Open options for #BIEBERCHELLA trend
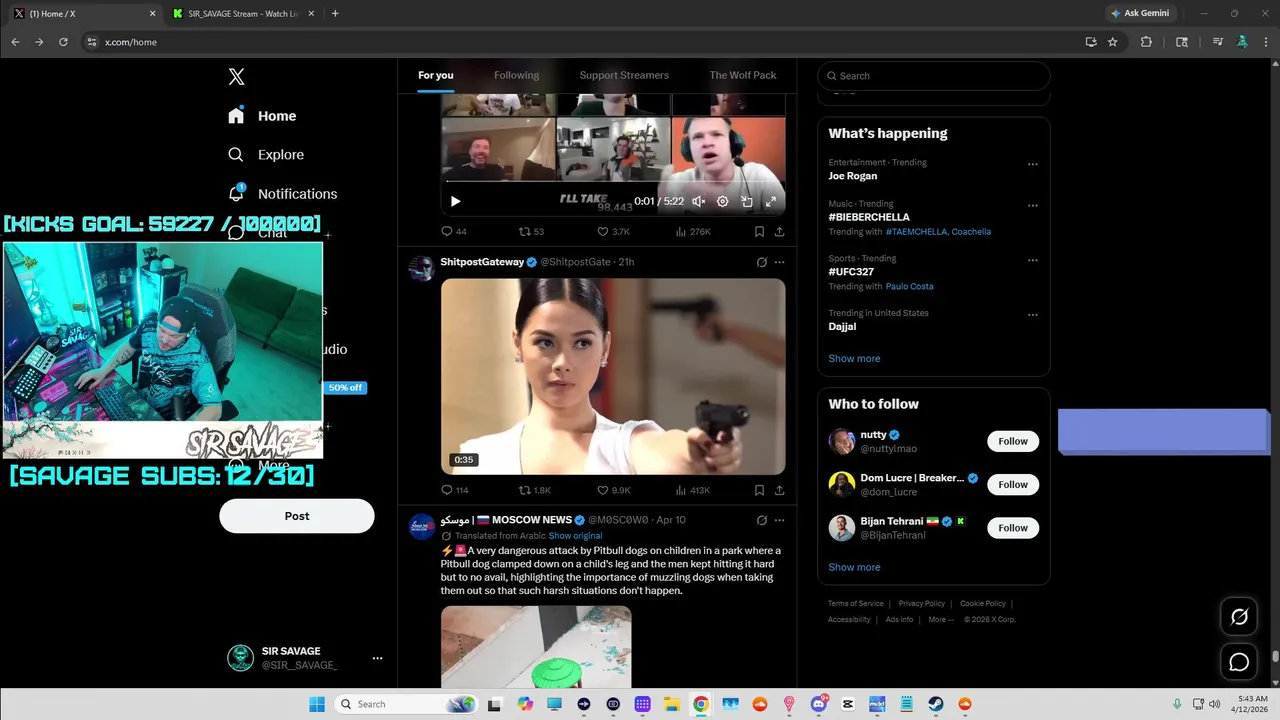The height and width of the screenshot is (720, 1280). (x=1033, y=206)
